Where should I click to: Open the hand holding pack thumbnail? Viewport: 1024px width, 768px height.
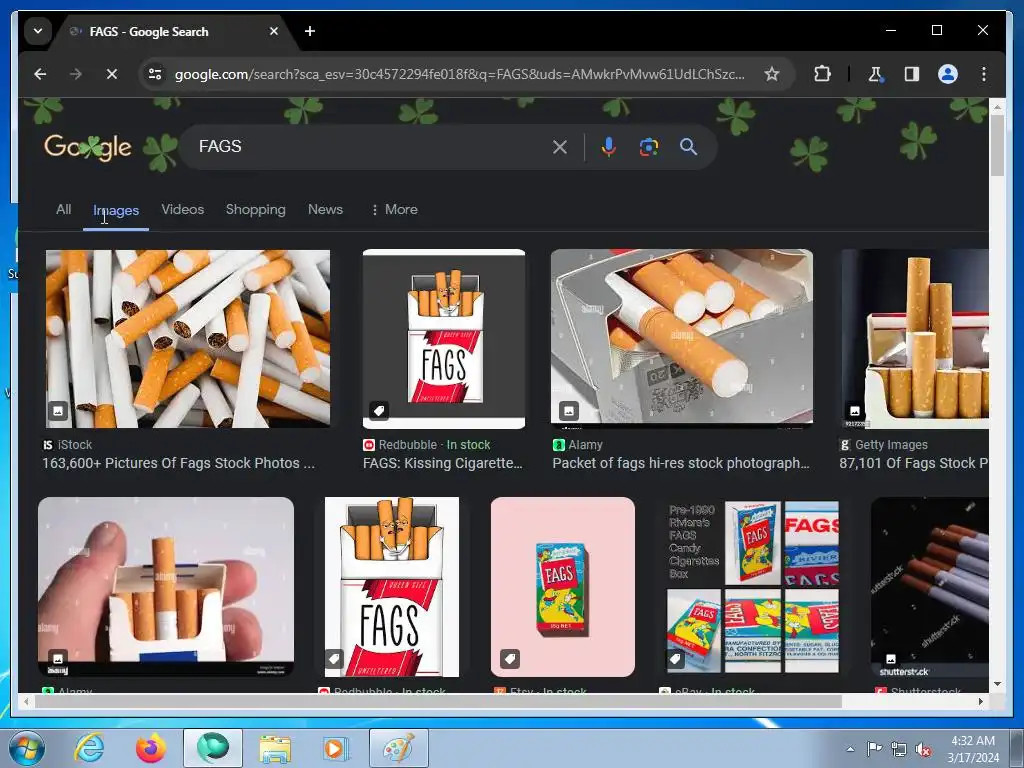pos(166,587)
